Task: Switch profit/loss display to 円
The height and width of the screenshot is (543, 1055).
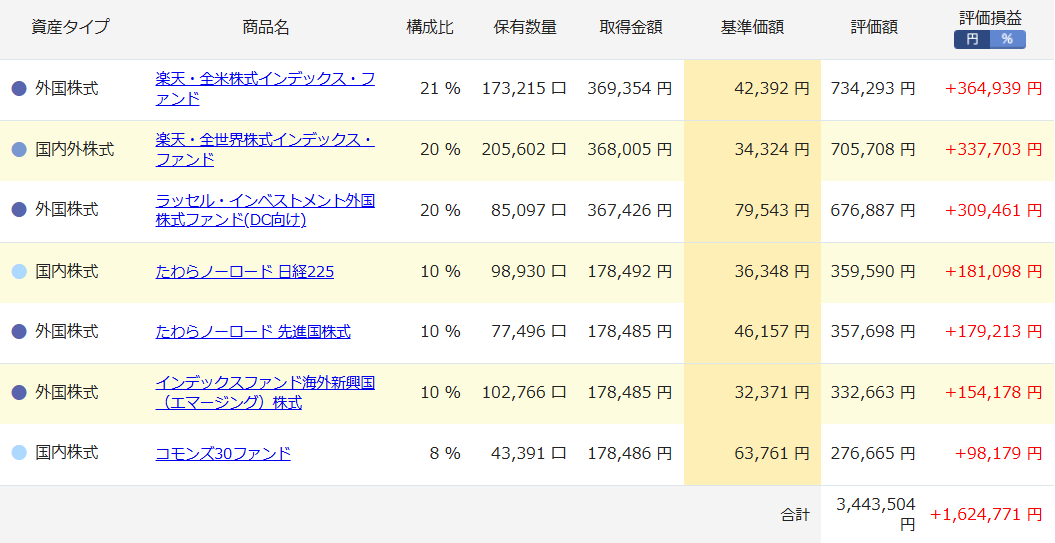Action: coord(972,40)
